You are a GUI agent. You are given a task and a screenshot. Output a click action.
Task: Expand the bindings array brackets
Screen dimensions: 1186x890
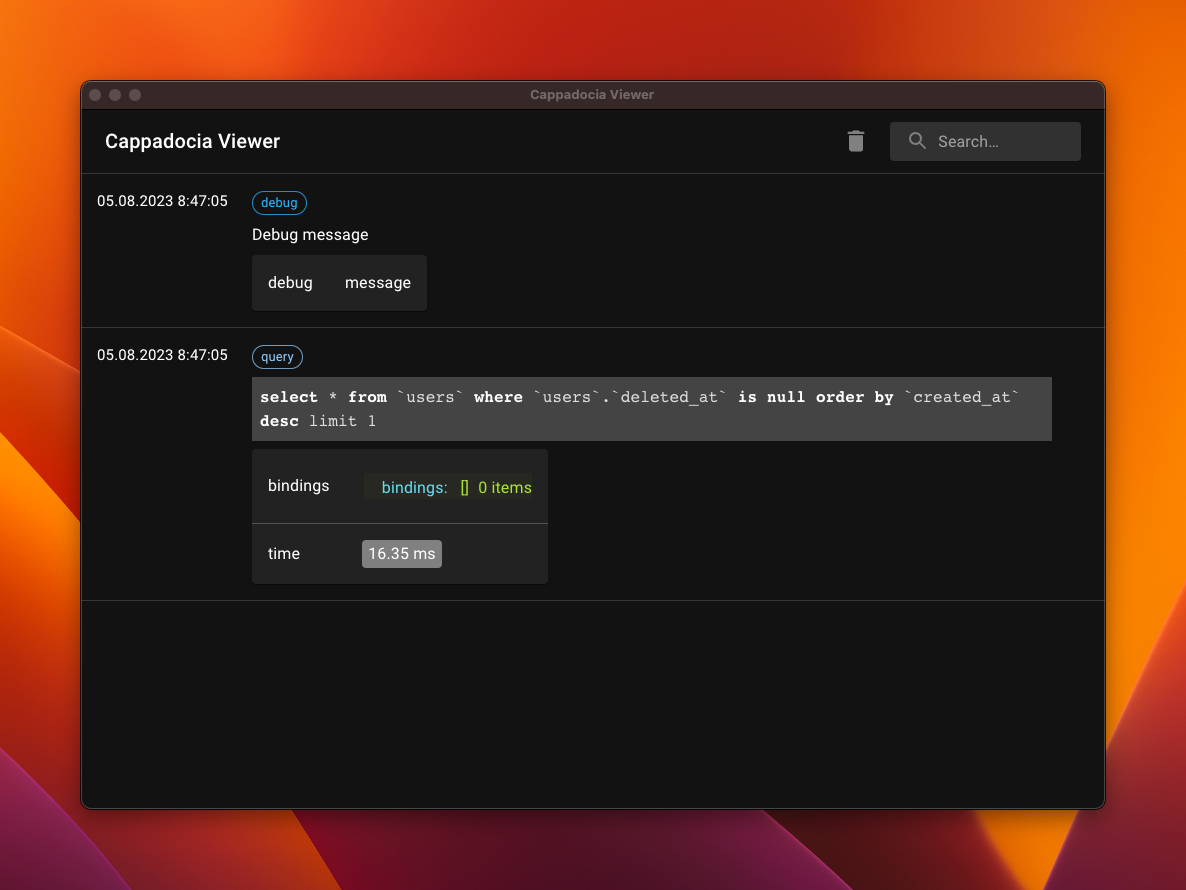click(x=464, y=488)
